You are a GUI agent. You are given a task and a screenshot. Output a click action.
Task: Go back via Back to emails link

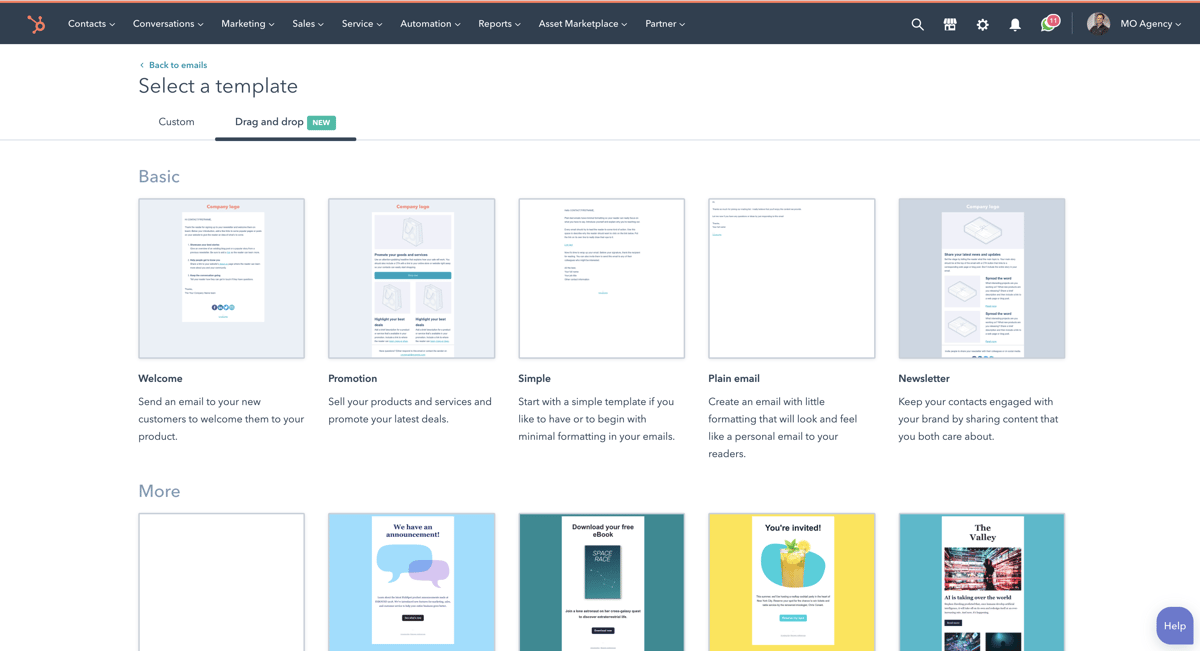(x=178, y=65)
